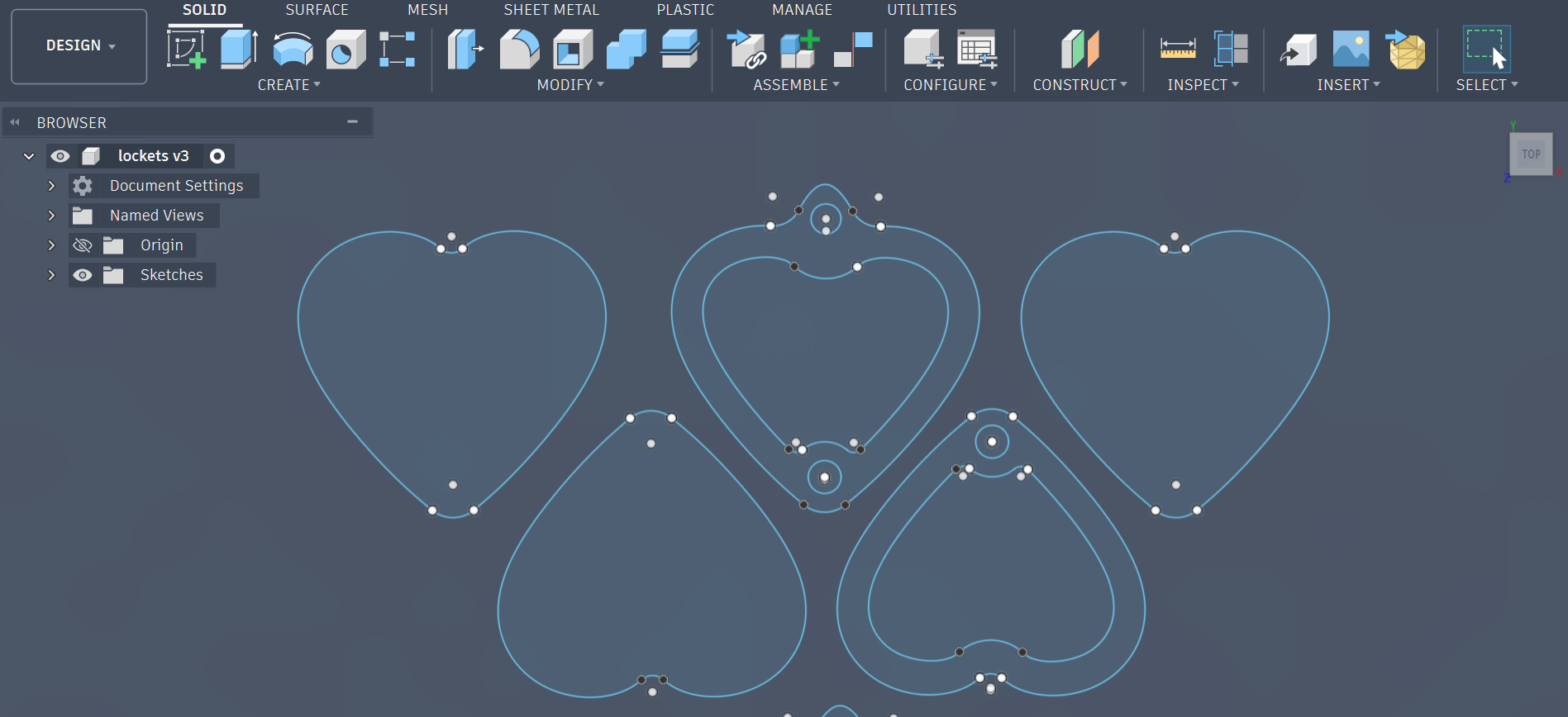The height and width of the screenshot is (717, 1568).
Task: Open the ASSEMBLE dropdown menu
Action: 796,85
